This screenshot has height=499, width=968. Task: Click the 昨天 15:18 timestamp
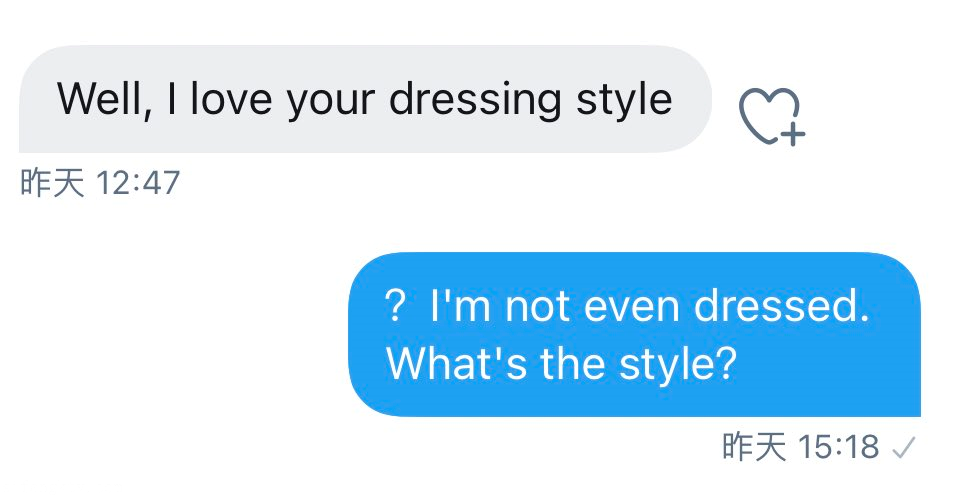(x=800, y=447)
